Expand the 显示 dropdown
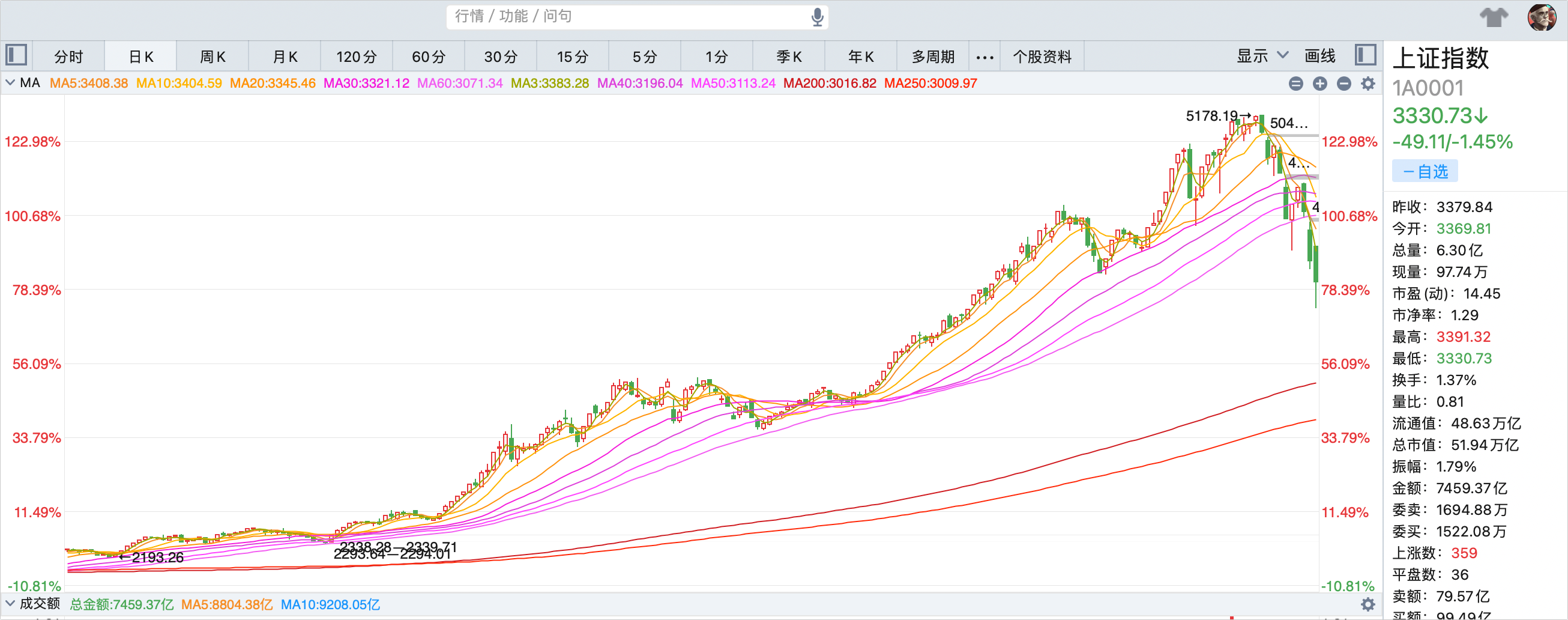Viewport: 1568px width, 620px height. click(x=1262, y=56)
